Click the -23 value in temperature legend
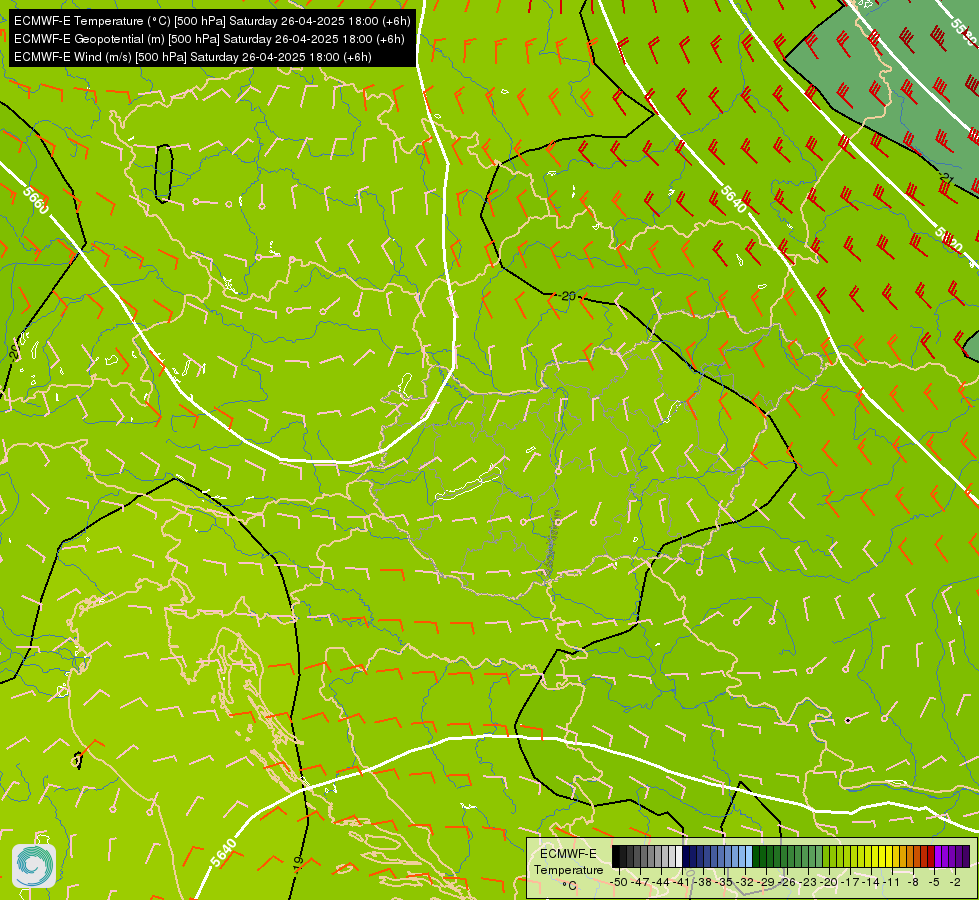 pos(808,883)
